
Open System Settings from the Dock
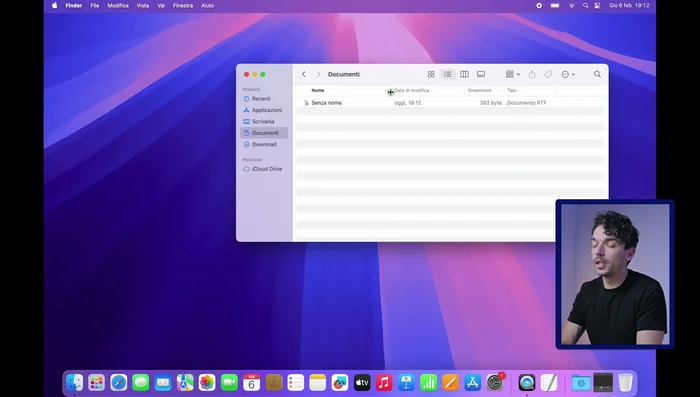point(495,383)
